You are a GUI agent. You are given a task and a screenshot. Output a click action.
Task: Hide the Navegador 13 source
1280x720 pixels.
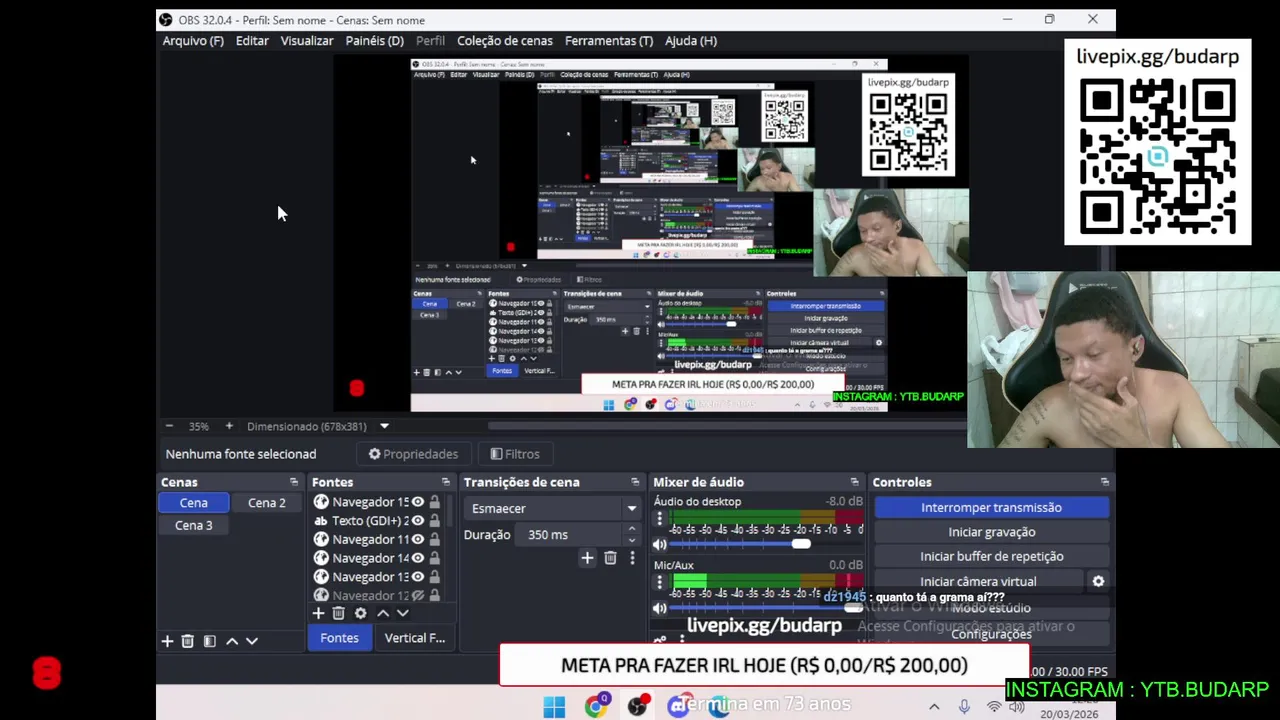pyautogui.click(x=418, y=577)
